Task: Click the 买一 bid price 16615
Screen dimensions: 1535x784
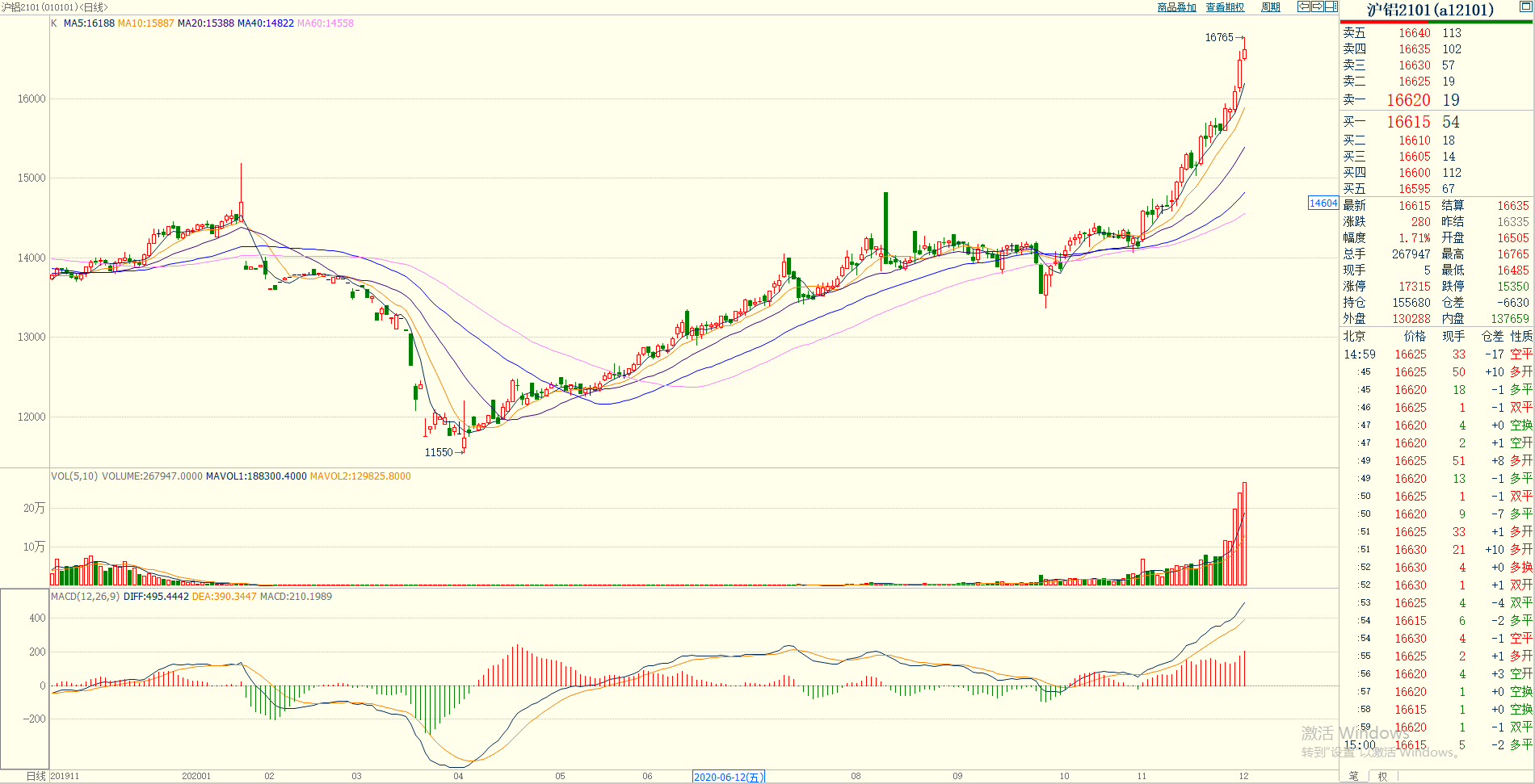Action: 1408,121
